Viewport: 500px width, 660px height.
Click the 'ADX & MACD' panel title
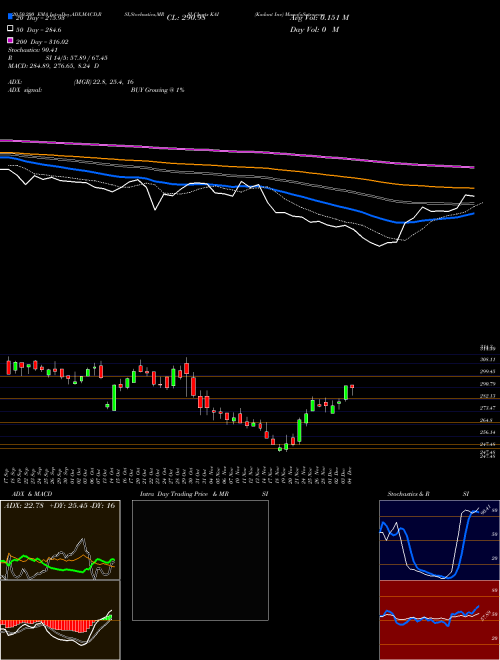pos(32,494)
